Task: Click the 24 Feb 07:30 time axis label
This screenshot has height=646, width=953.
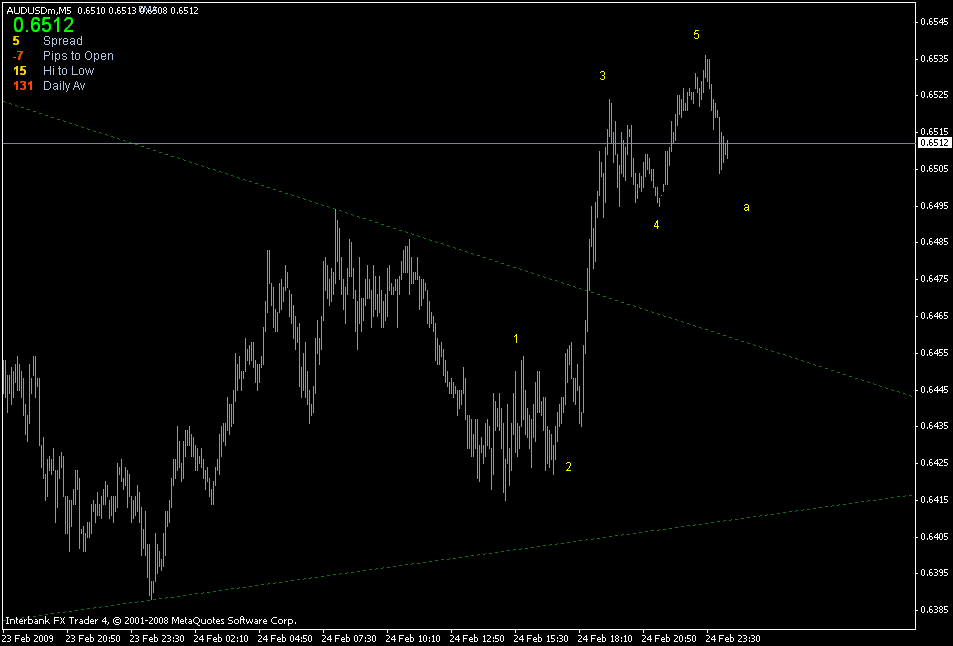Action: [x=347, y=639]
